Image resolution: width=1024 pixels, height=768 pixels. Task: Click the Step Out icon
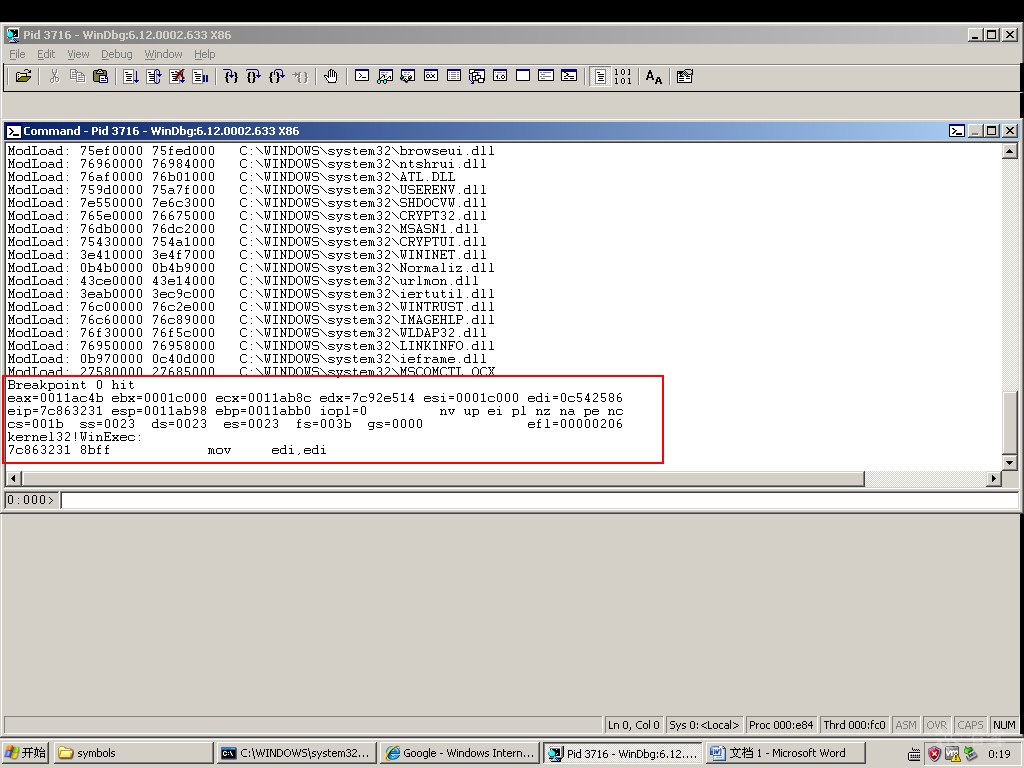(x=277, y=76)
